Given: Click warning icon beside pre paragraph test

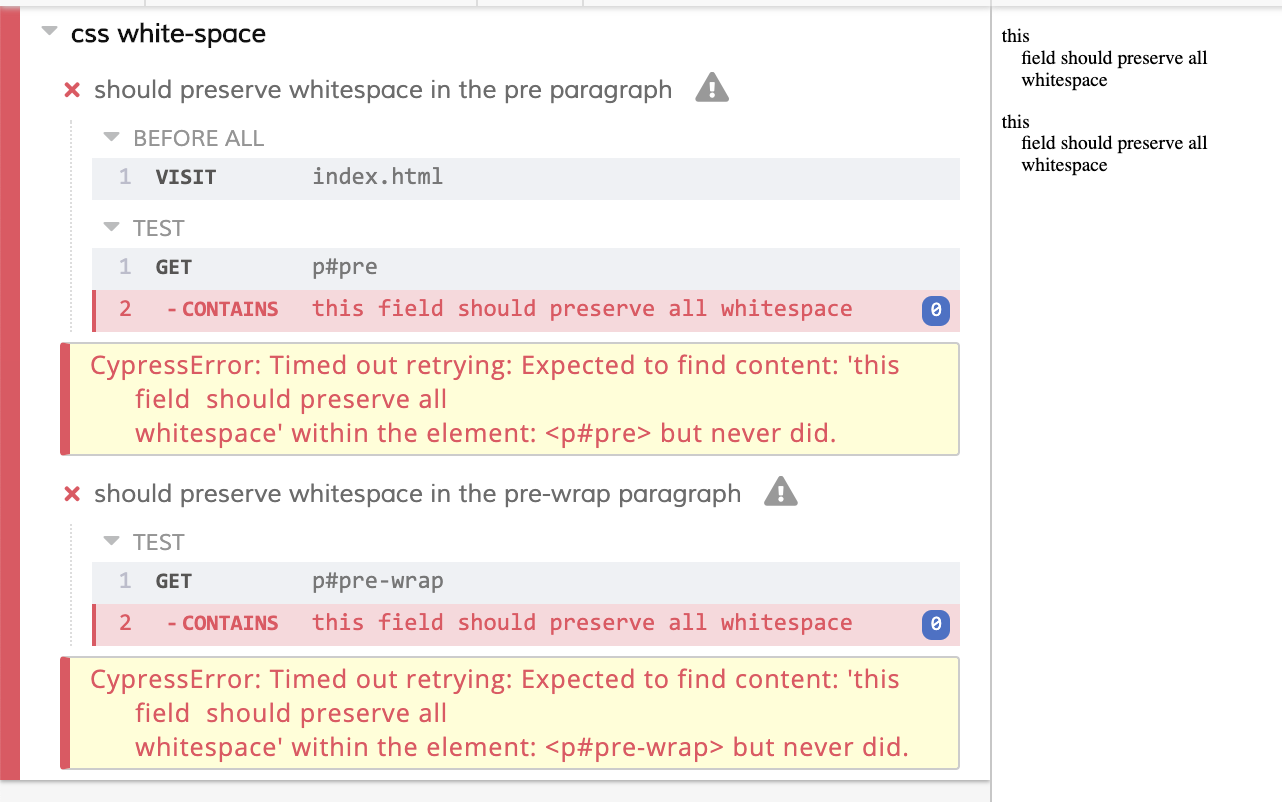Looking at the screenshot, I should [x=712, y=88].
